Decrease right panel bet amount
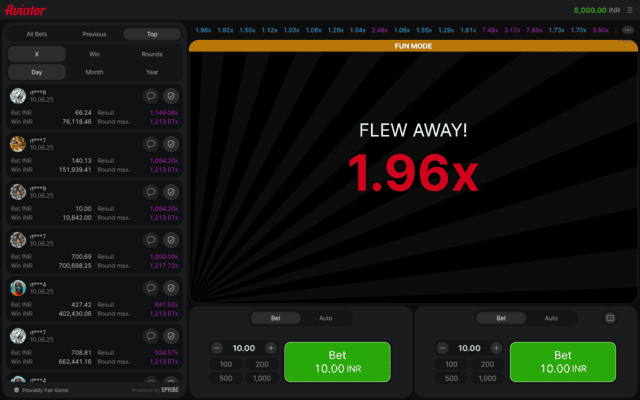 pyautogui.click(x=442, y=348)
